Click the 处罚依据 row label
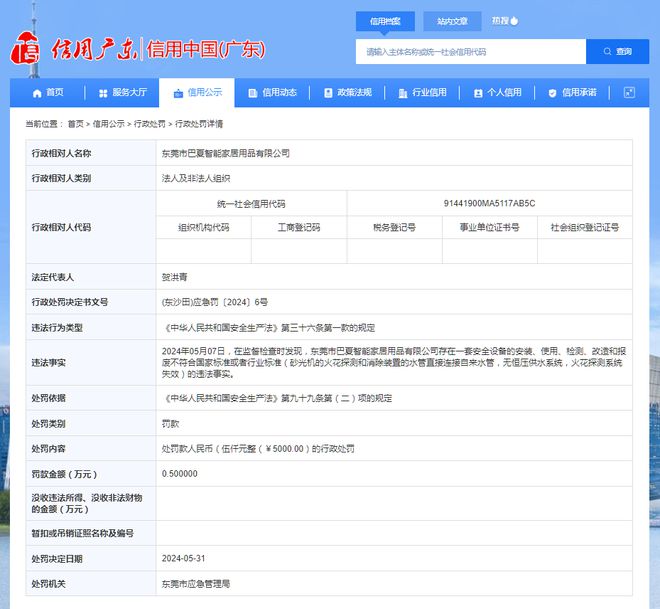Image resolution: width=660 pixels, height=609 pixels. point(48,398)
